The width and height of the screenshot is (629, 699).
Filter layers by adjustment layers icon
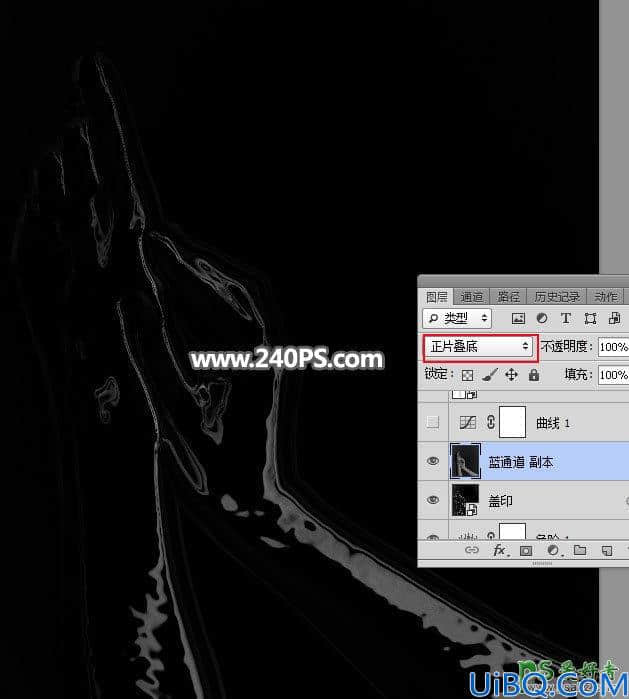click(x=542, y=318)
